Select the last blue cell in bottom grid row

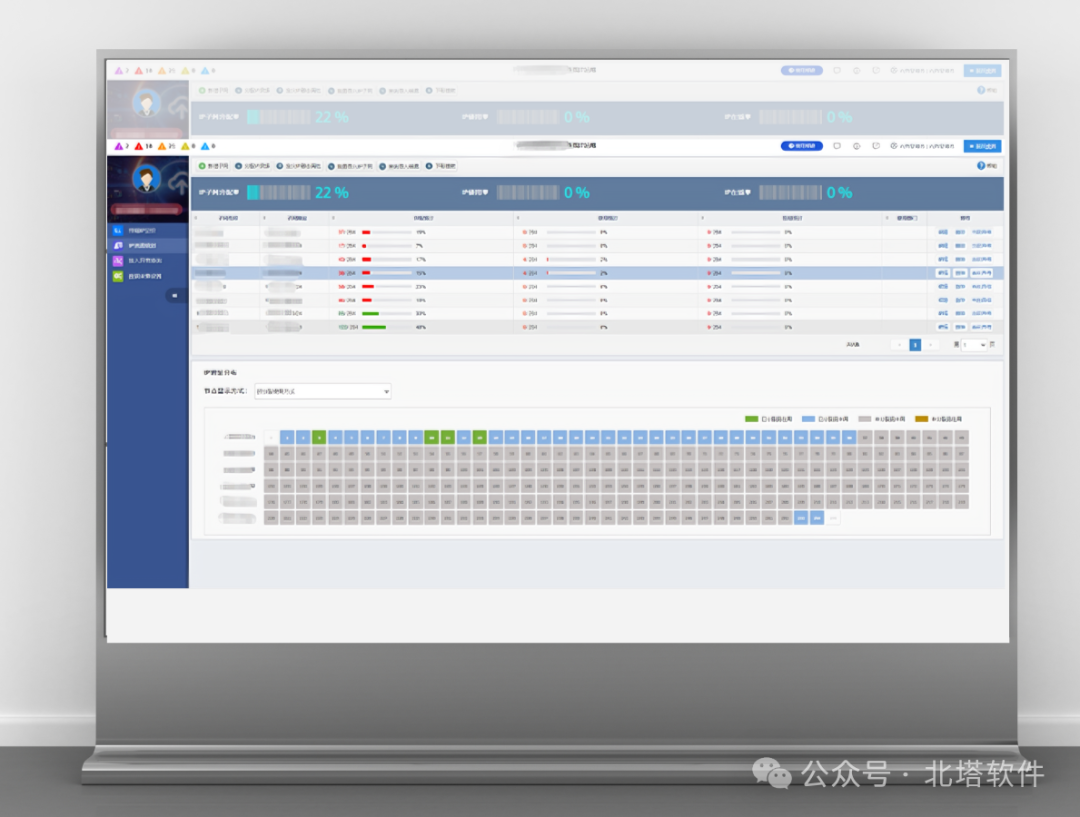817,517
